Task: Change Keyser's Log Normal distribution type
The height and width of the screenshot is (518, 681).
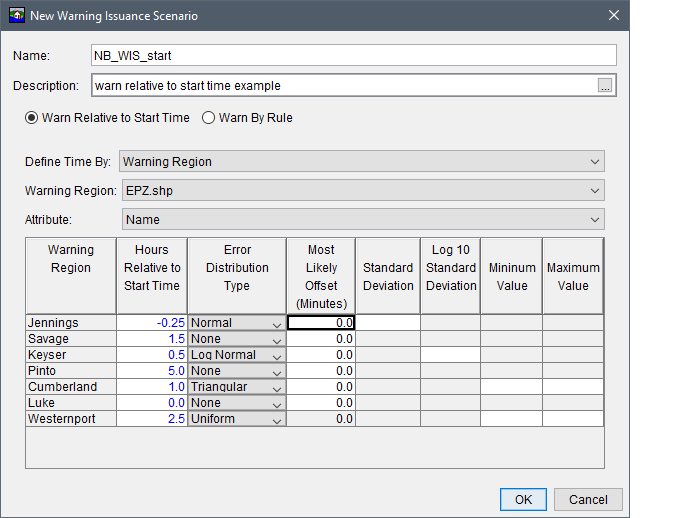Action: click(x=236, y=355)
